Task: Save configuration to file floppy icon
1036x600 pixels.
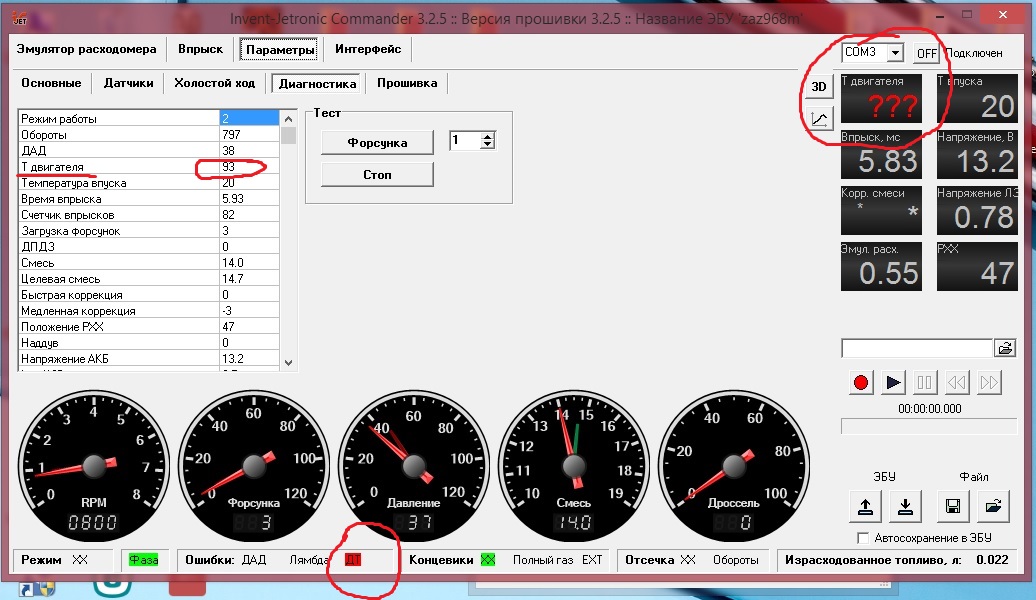Action: coord(953,507)
